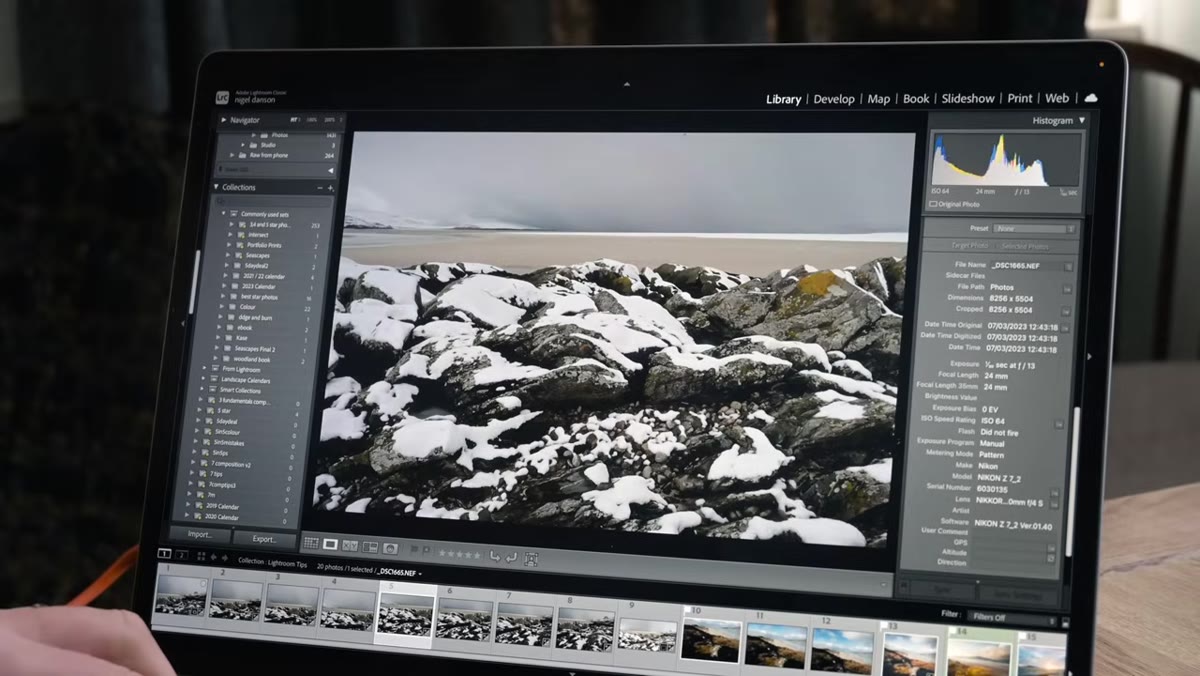
Task: Expand the Navigator panel
Action: pyautogui.click(x=223, y=120)
